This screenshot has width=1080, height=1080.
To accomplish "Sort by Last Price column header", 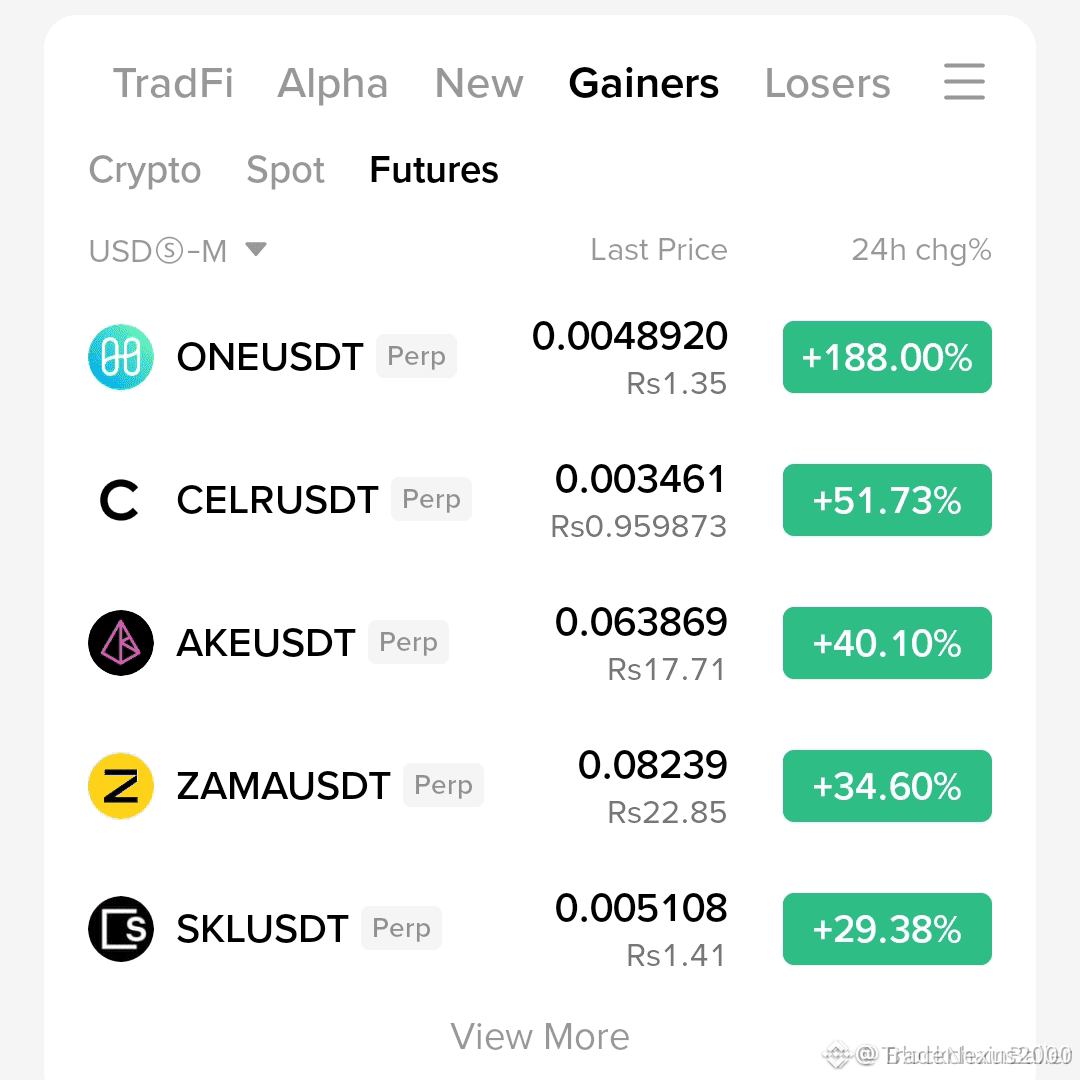I will 658,249.
